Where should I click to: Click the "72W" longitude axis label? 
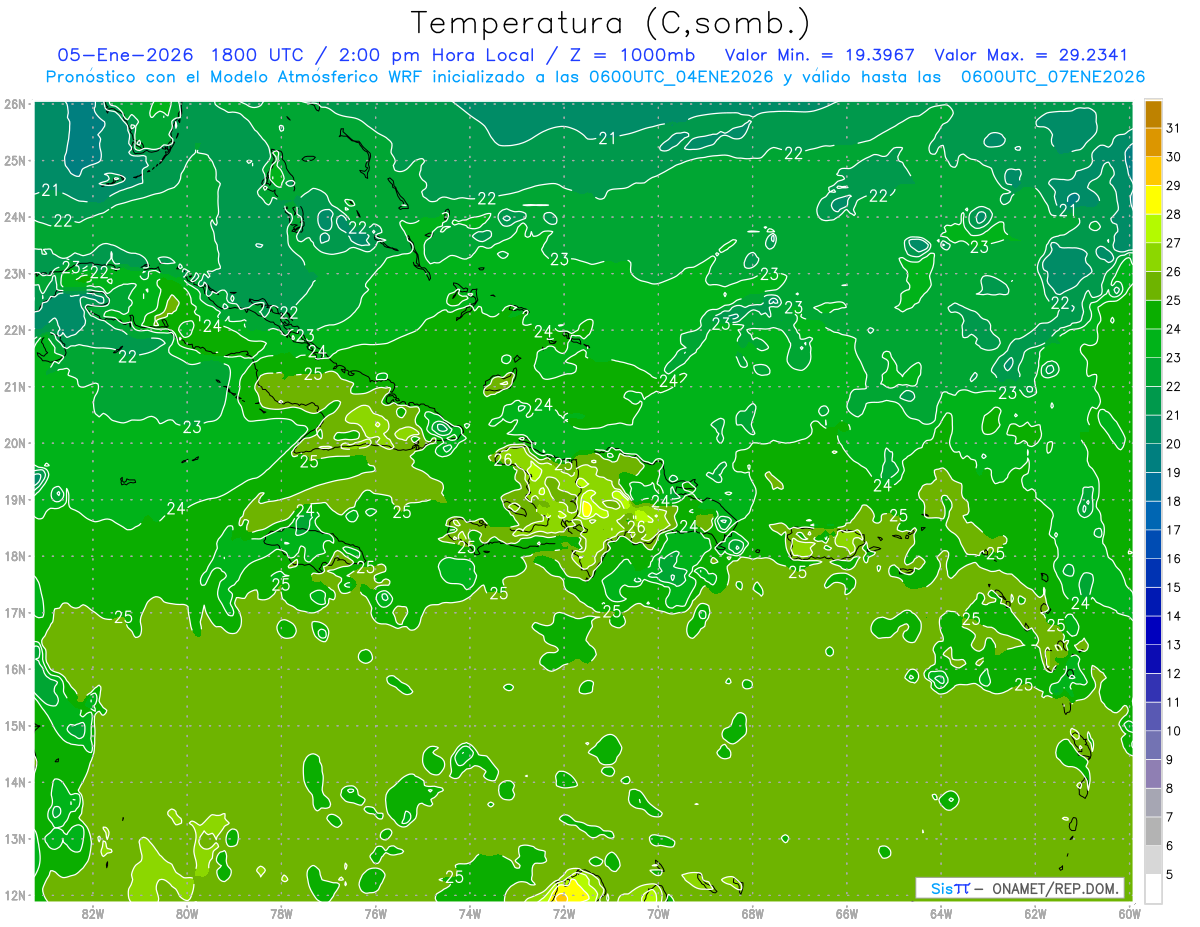(x=564, y=912)
